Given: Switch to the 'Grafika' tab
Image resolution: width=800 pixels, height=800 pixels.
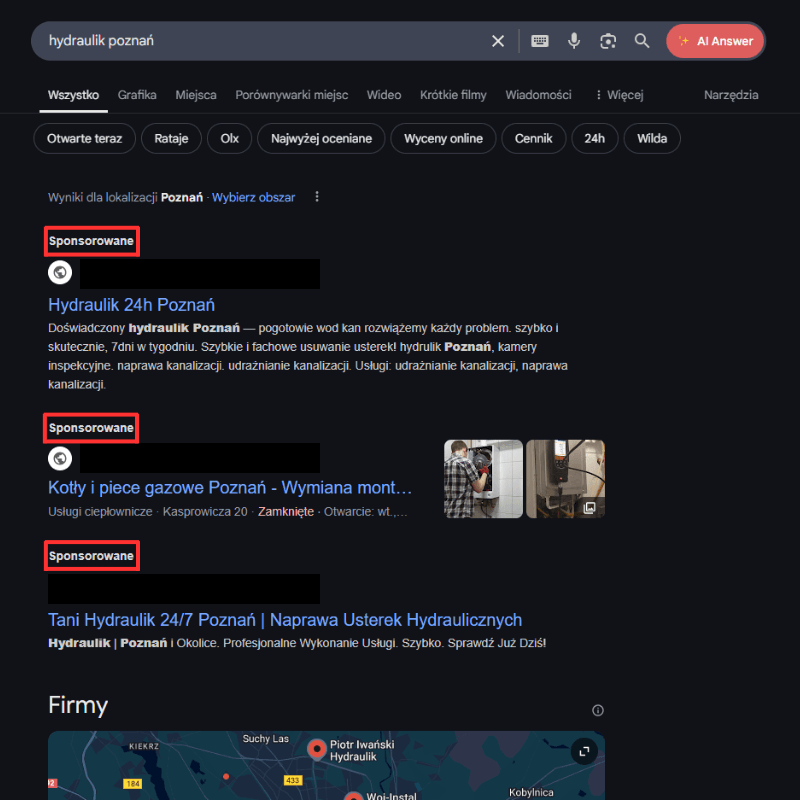Looking at the screenshot, I should pyautogui.click(x=137, y=95).
